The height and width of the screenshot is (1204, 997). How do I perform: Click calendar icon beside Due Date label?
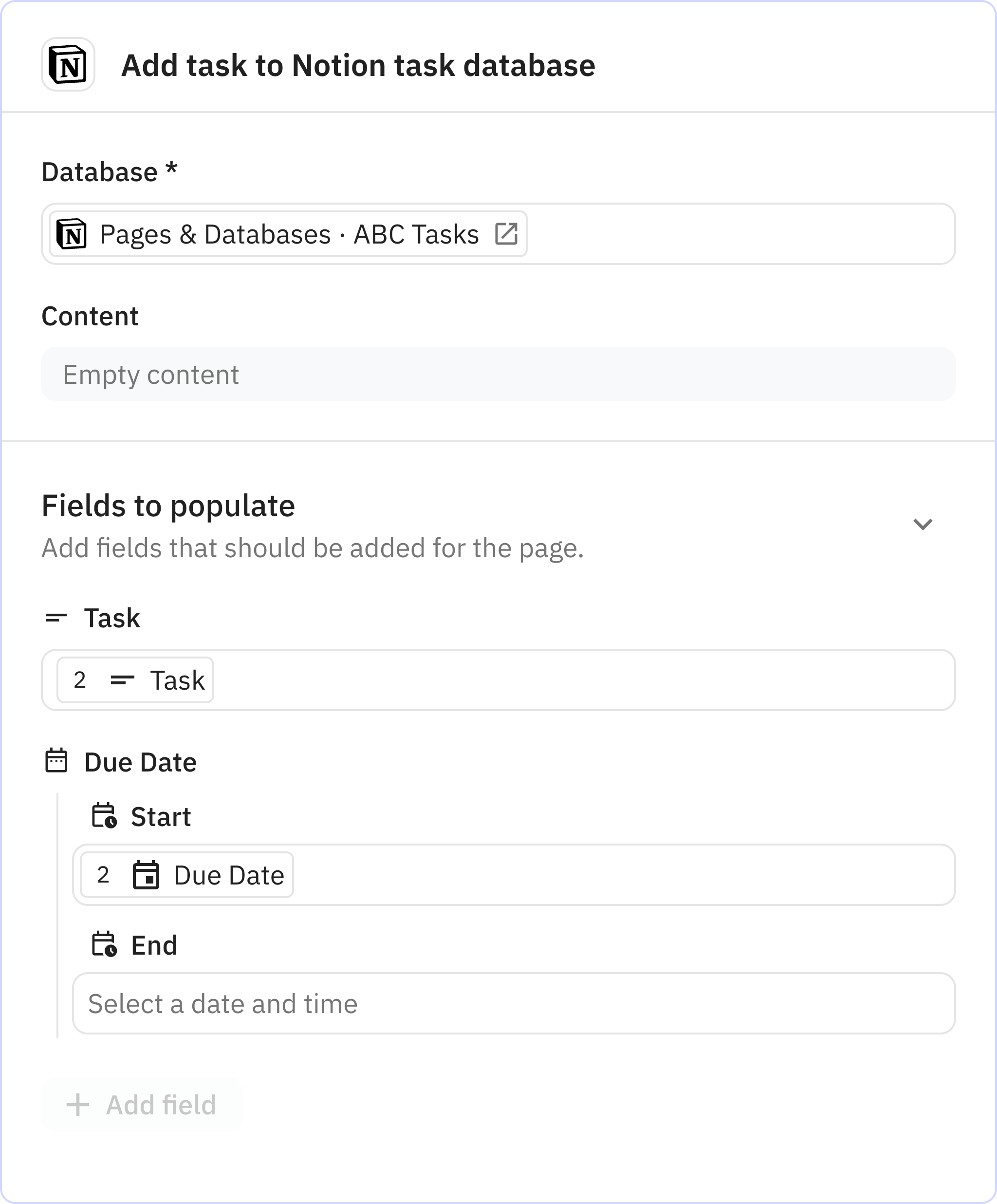(56, 761)
